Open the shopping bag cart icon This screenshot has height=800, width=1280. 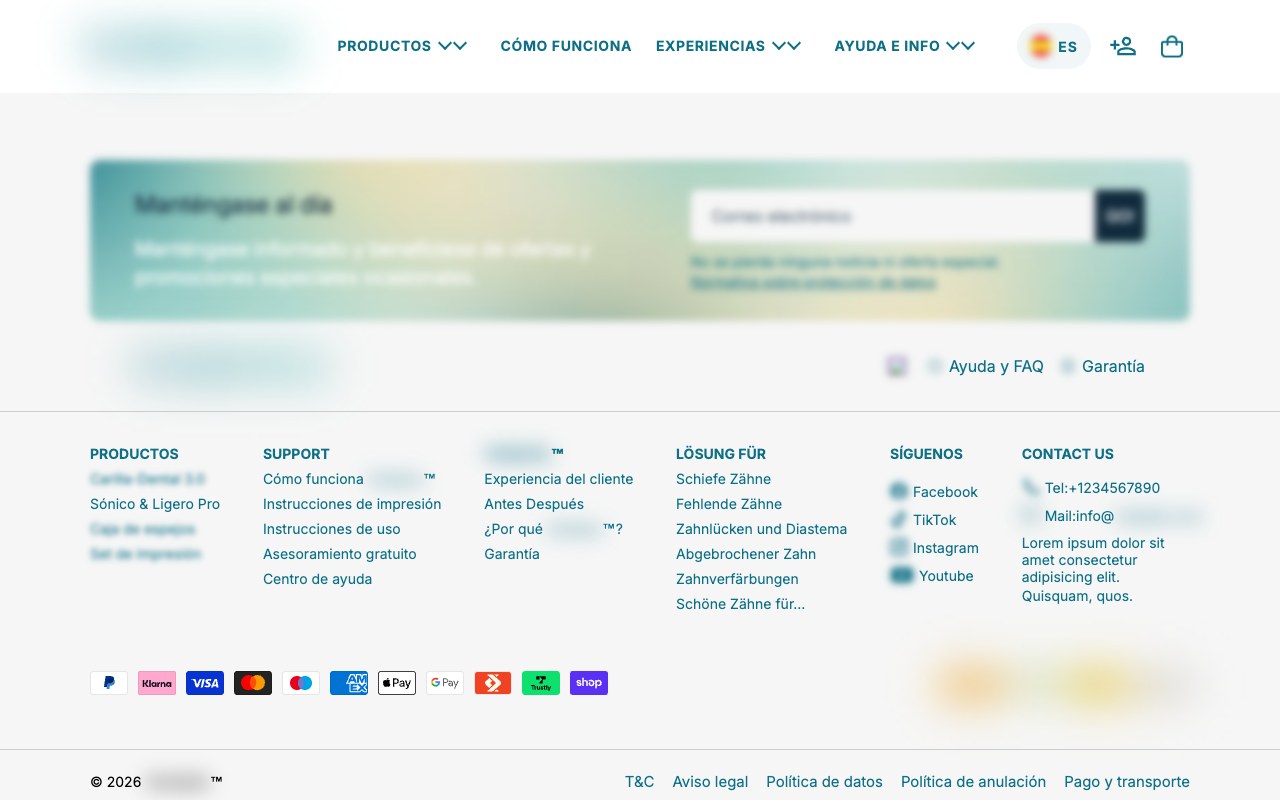coord(1172,46)
